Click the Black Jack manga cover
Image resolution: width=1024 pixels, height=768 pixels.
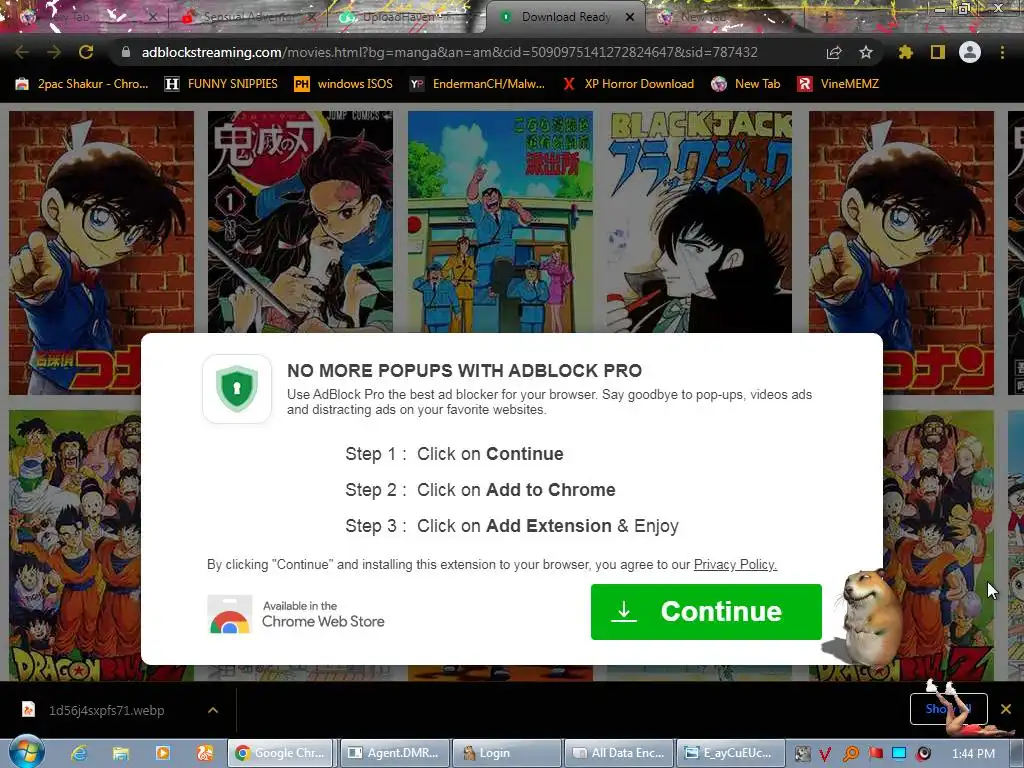[x=699, y=222]
